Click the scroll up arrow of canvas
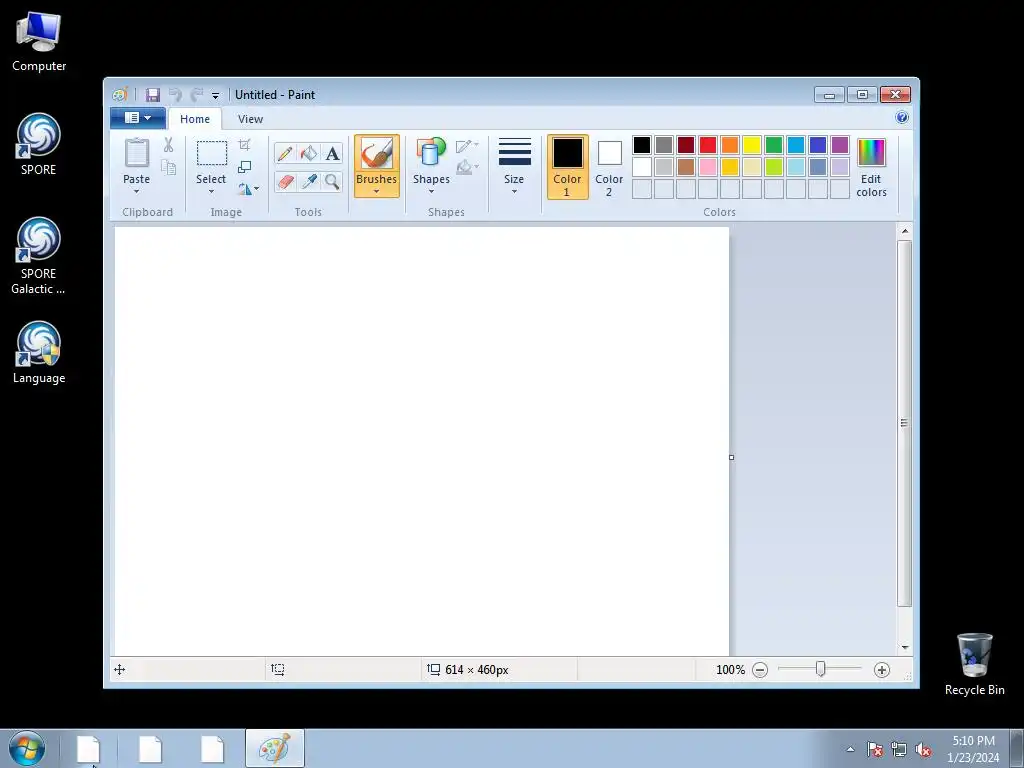Image resolution: width=1024 pixels, height=768 pixels. click(x=904, y=231)
